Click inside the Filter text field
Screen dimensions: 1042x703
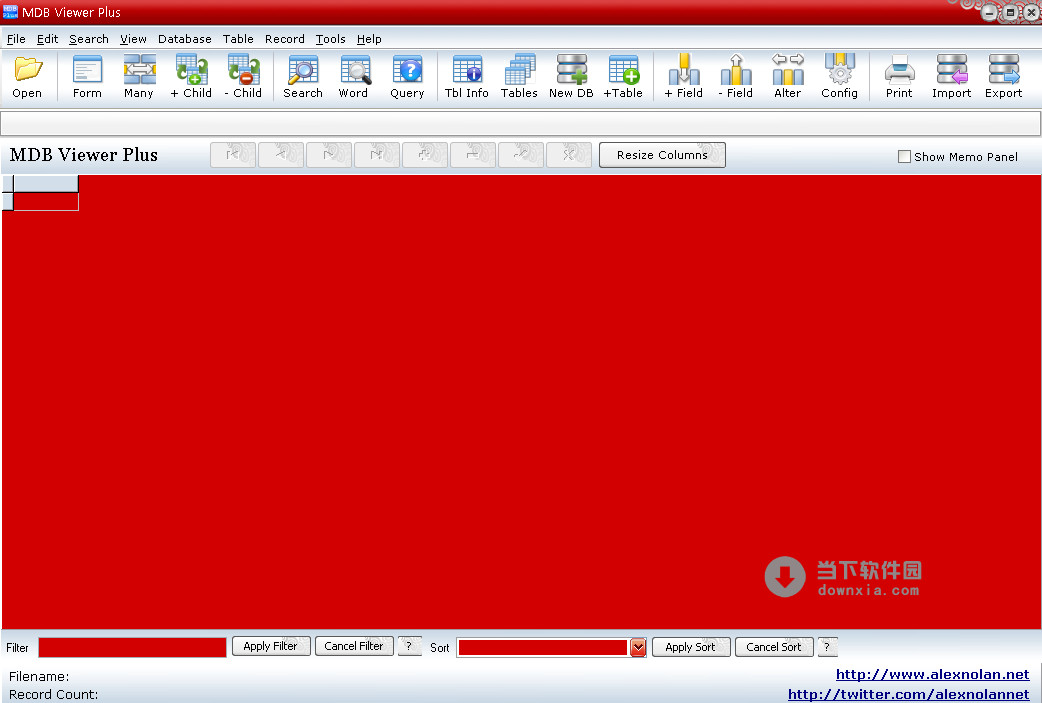(x=132, y=648)
